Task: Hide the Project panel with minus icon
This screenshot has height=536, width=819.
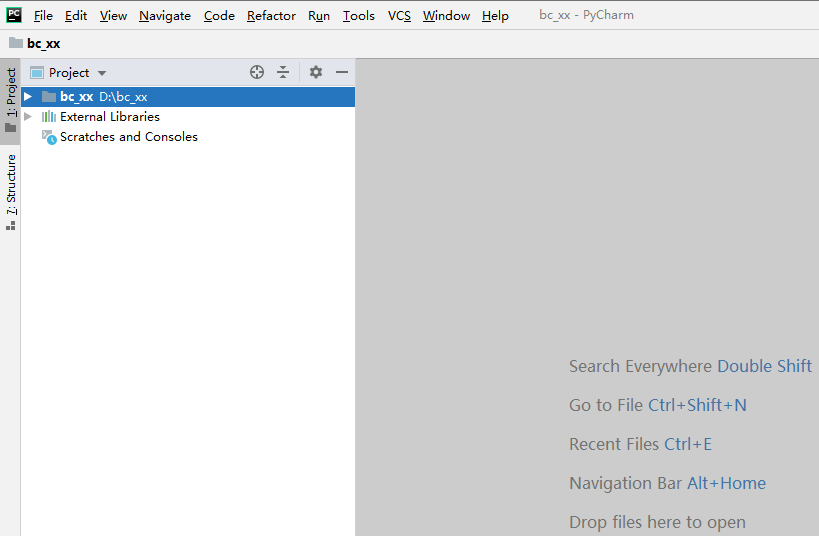Action: 341,72
